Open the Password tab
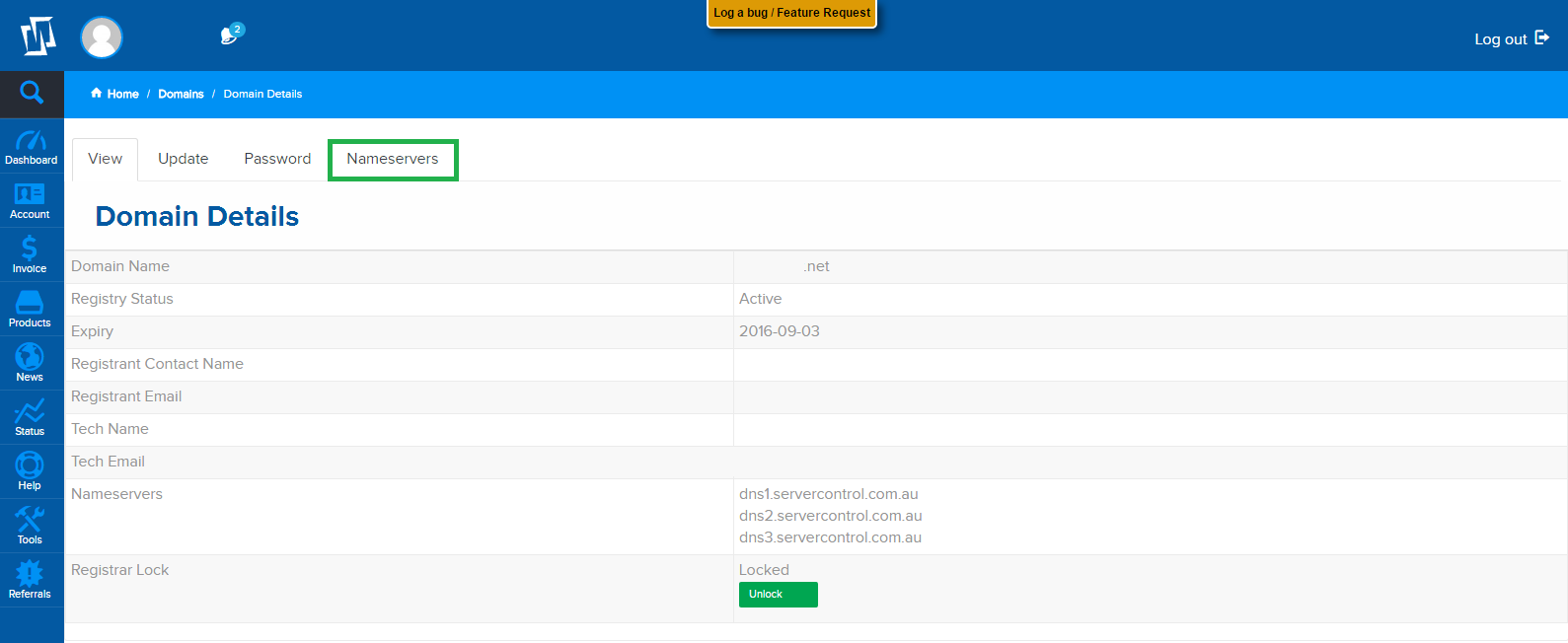 coord(277,159)
